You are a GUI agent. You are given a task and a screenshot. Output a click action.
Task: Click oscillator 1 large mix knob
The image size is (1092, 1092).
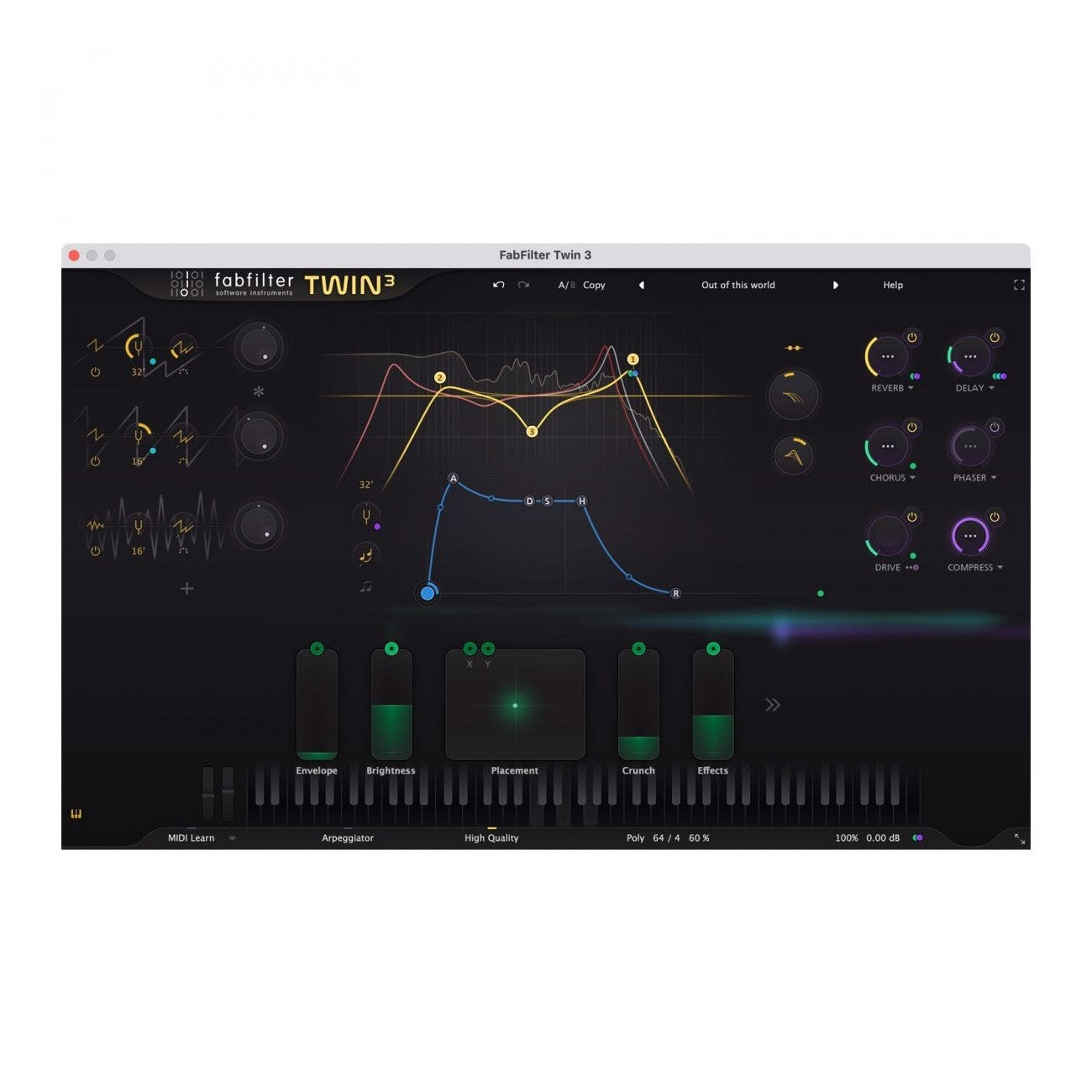pyautogui.click(x=258, y=347)
